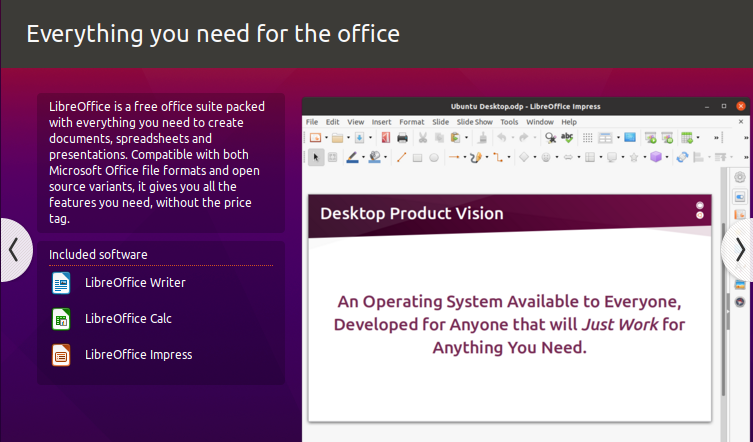Select the arrow Select tool

tap(316, 157)
